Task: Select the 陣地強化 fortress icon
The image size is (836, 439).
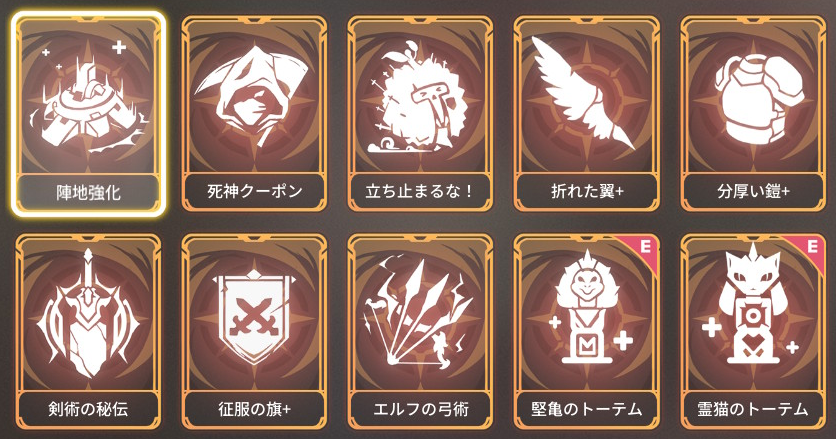Action: pos(89,101)
